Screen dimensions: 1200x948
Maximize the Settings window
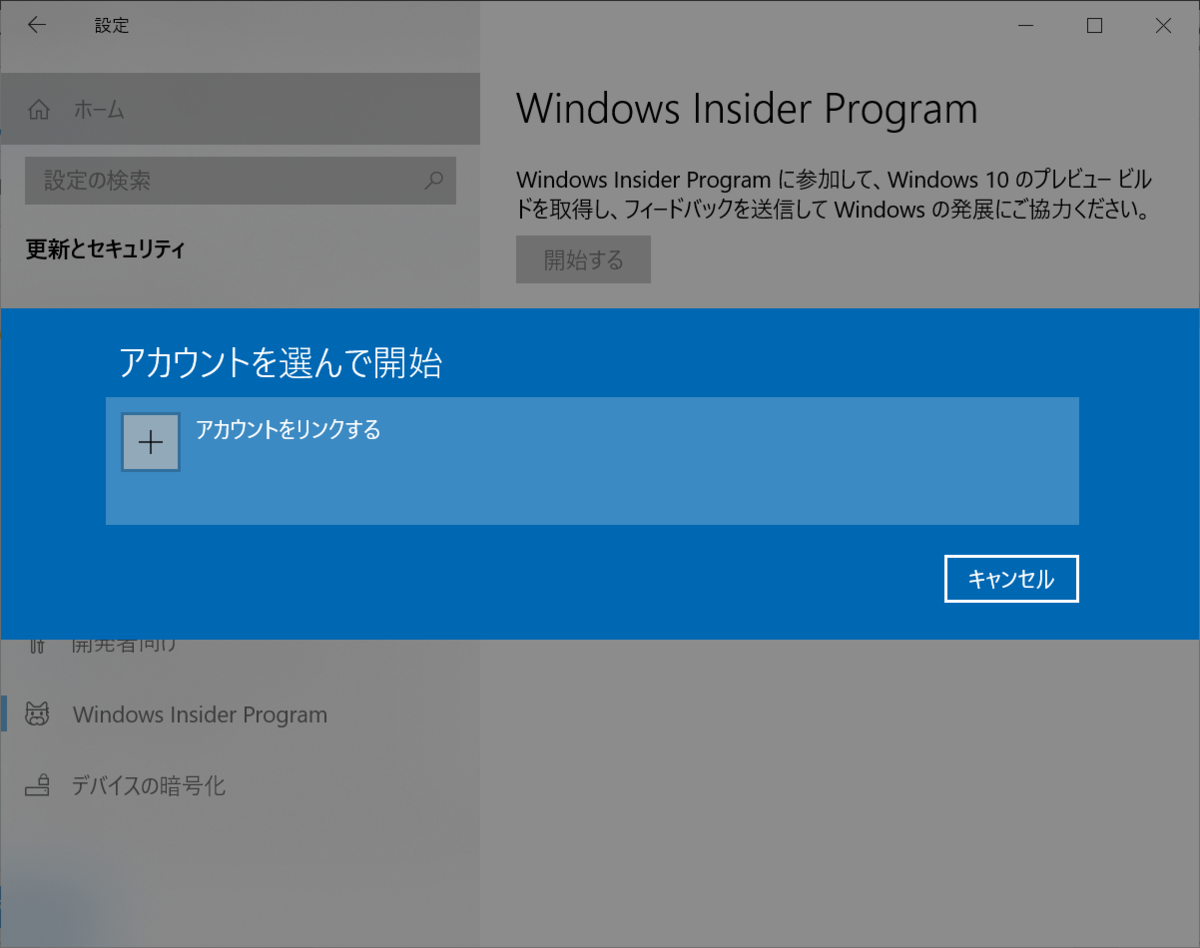pos(1094,26)
